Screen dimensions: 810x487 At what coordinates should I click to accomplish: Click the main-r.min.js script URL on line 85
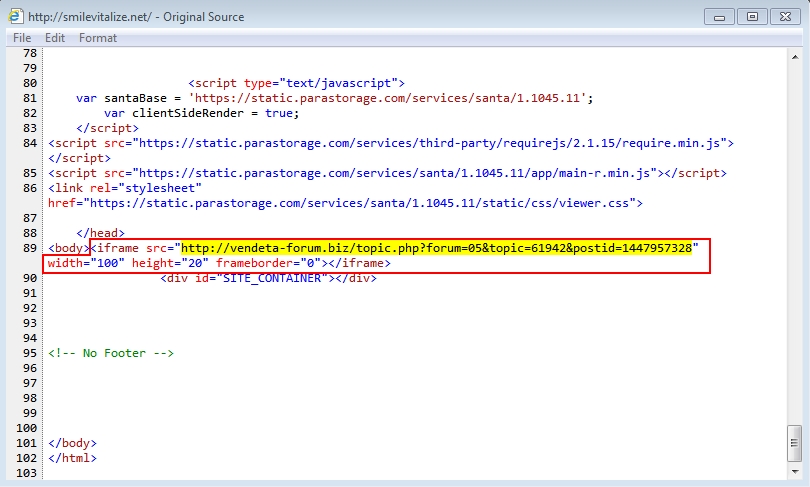pyautogui.click(x=394, y=173)
